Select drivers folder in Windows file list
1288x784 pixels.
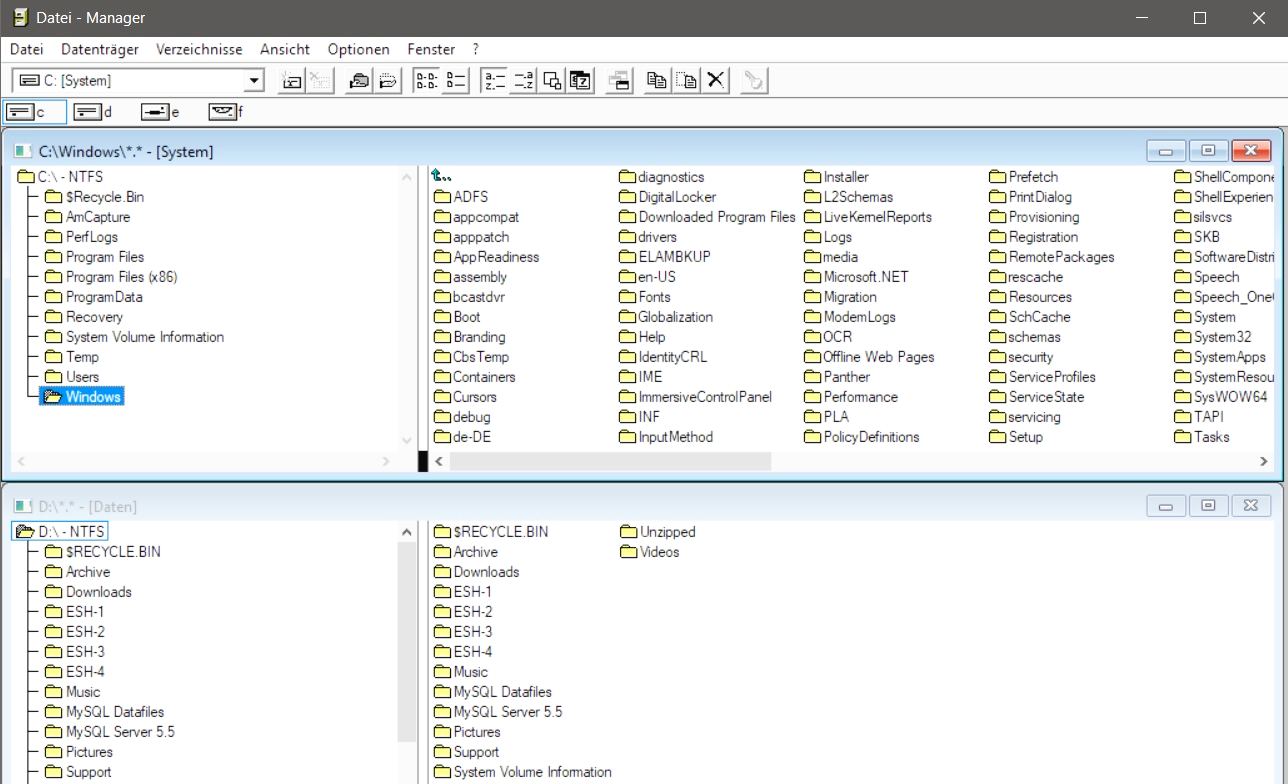click(x=648, y=237)
